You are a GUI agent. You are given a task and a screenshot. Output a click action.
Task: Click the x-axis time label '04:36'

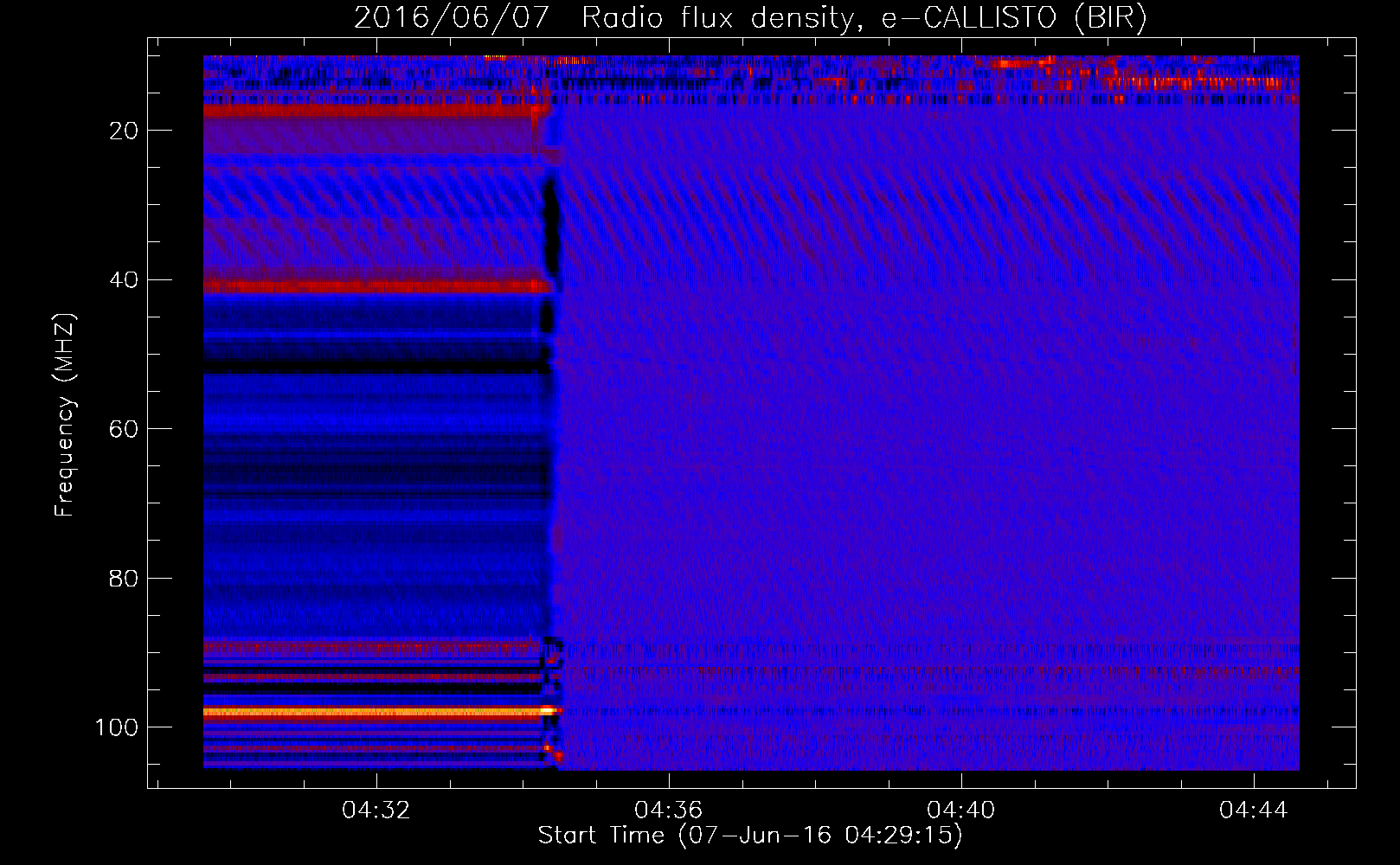pos(668,811)
